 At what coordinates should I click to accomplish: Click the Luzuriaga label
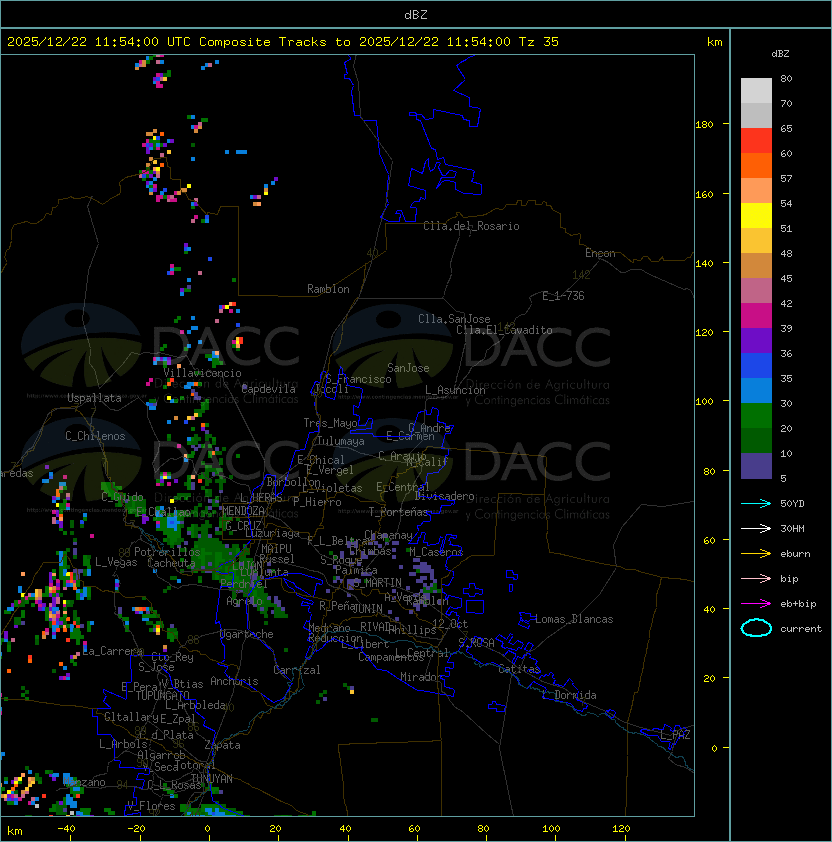tap(272, 533)
